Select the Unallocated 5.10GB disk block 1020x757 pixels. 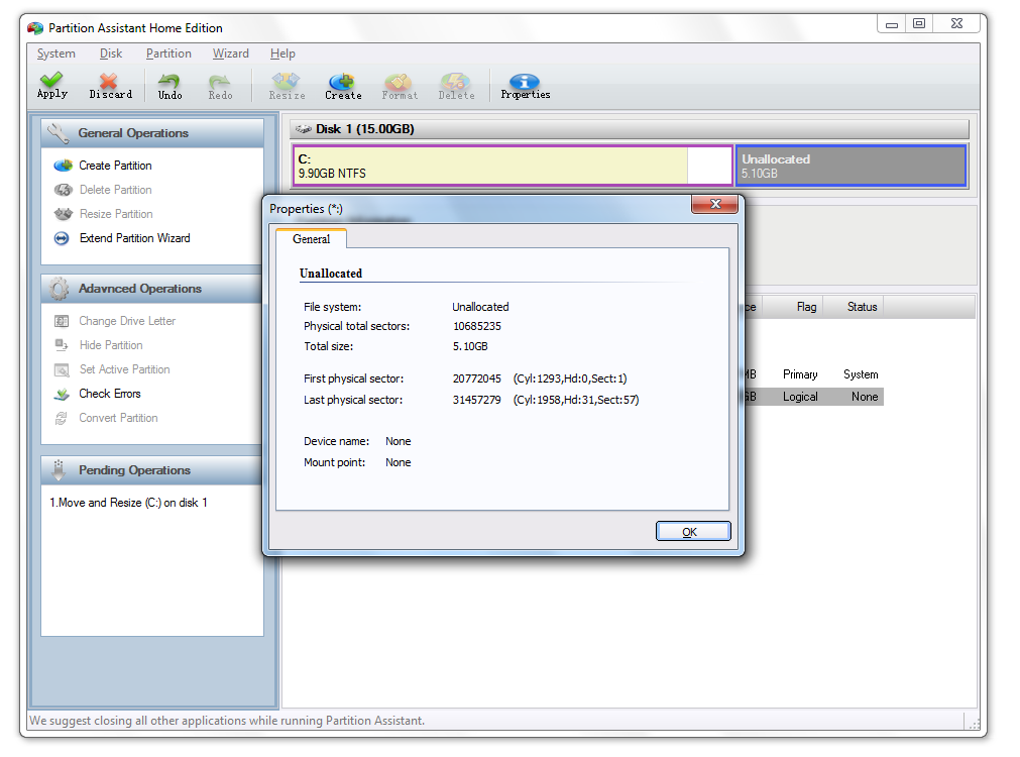tap(851, 166)
